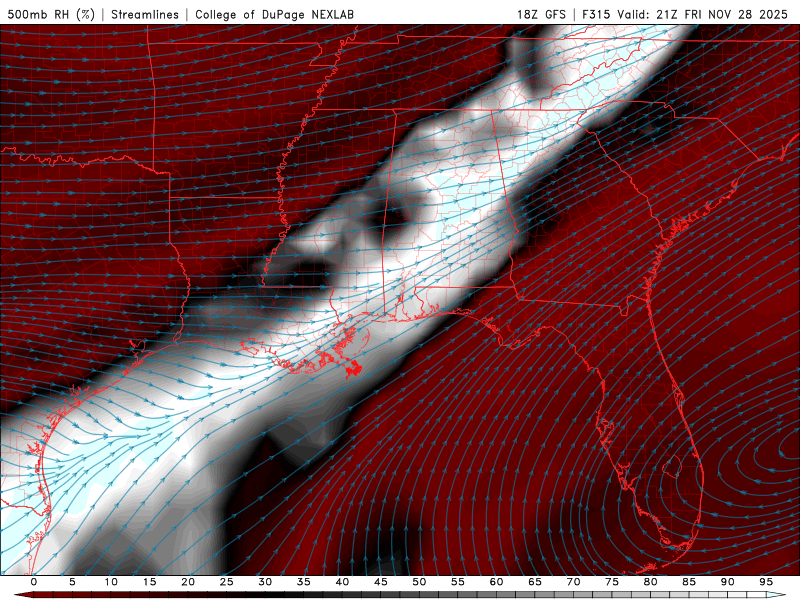Select the "90" colorbar label
Screen dimensions: 800x600
728,582
